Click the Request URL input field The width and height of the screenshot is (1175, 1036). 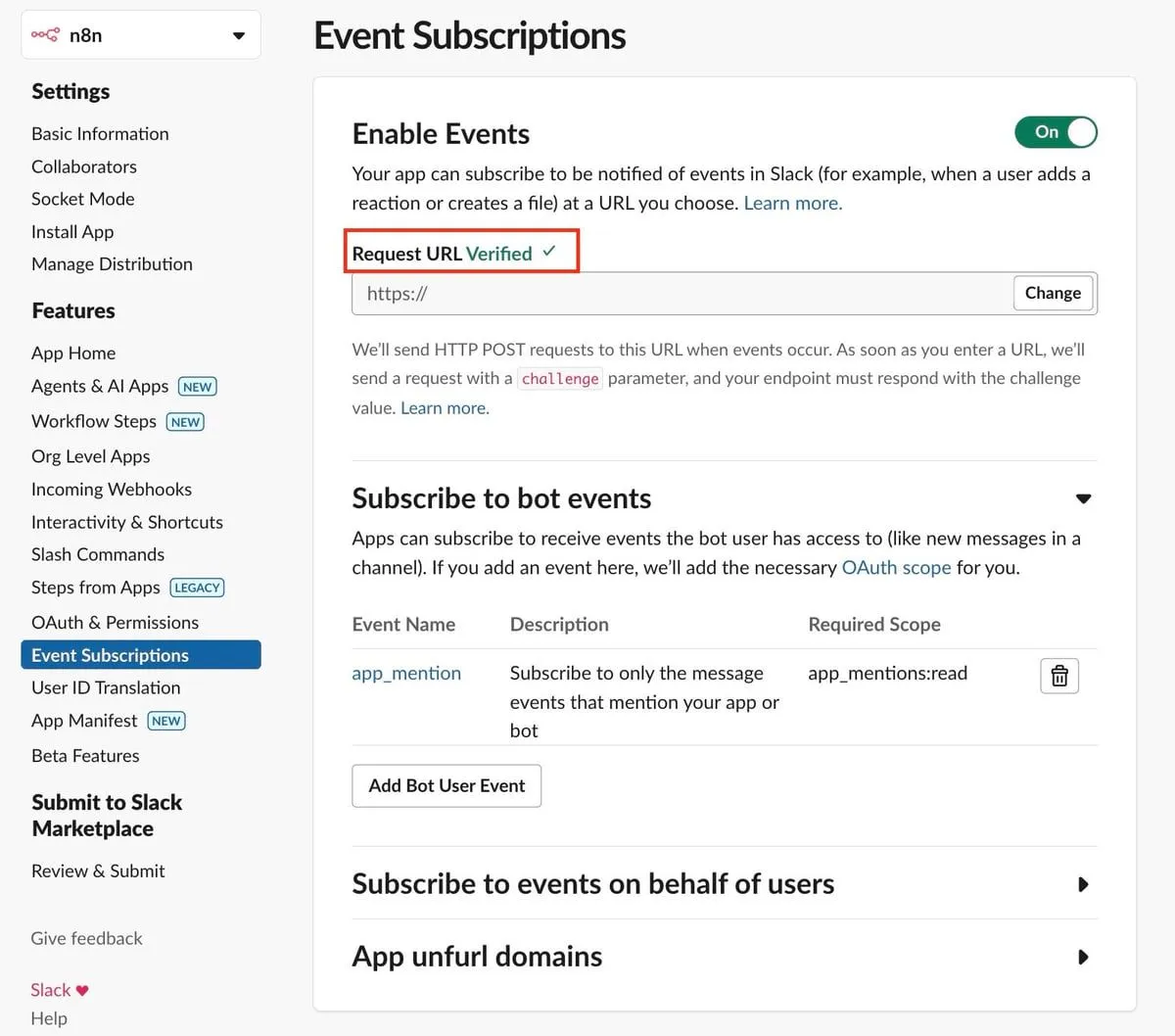681,294
